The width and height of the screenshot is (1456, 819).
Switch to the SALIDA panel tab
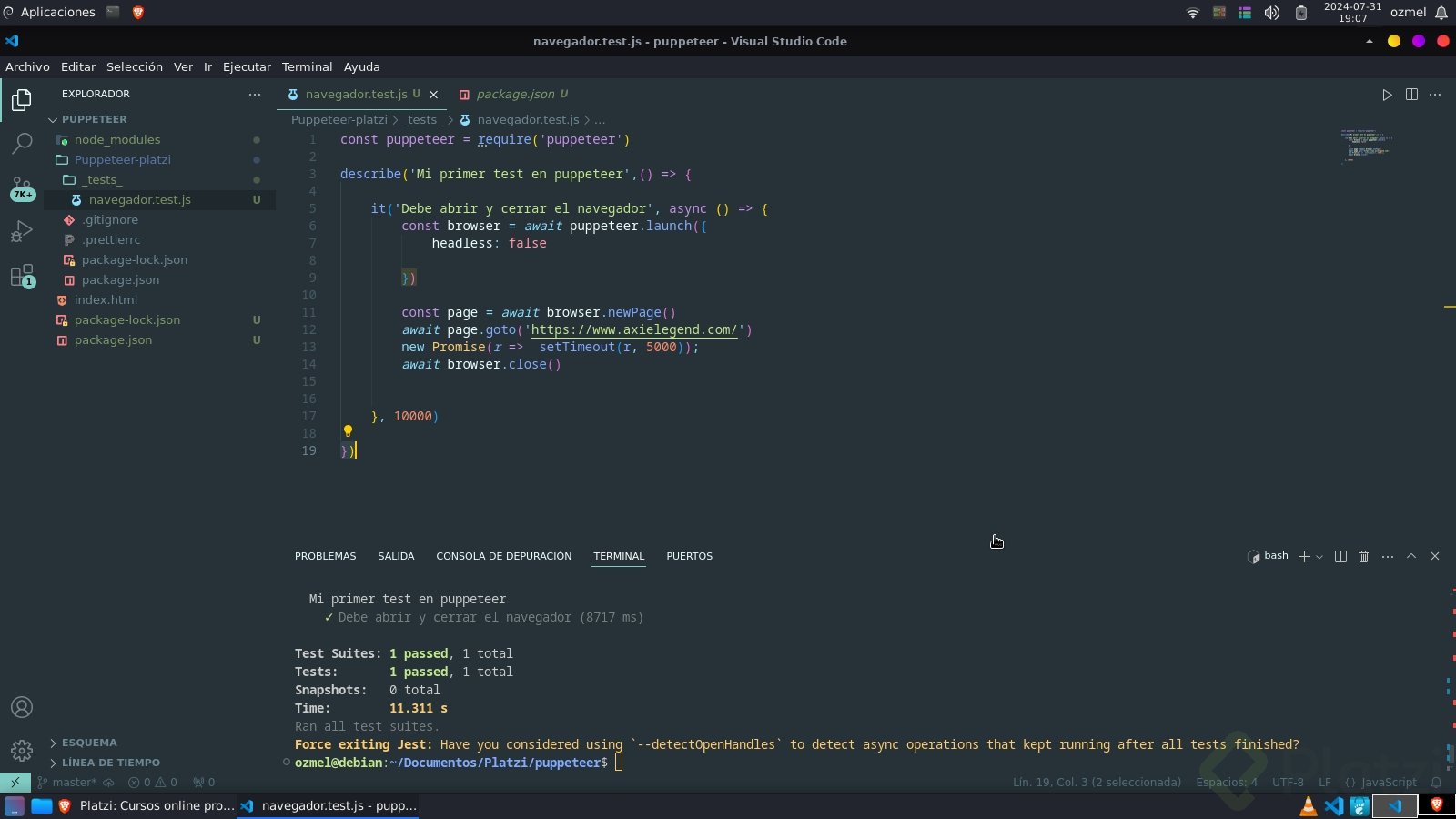click(x=396, y=556)
